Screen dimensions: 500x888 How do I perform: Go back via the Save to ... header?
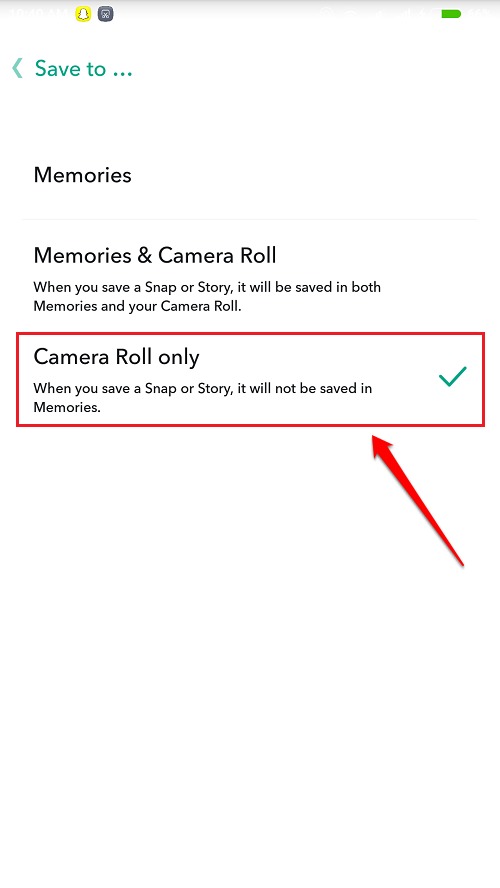[x=83, y=69]
